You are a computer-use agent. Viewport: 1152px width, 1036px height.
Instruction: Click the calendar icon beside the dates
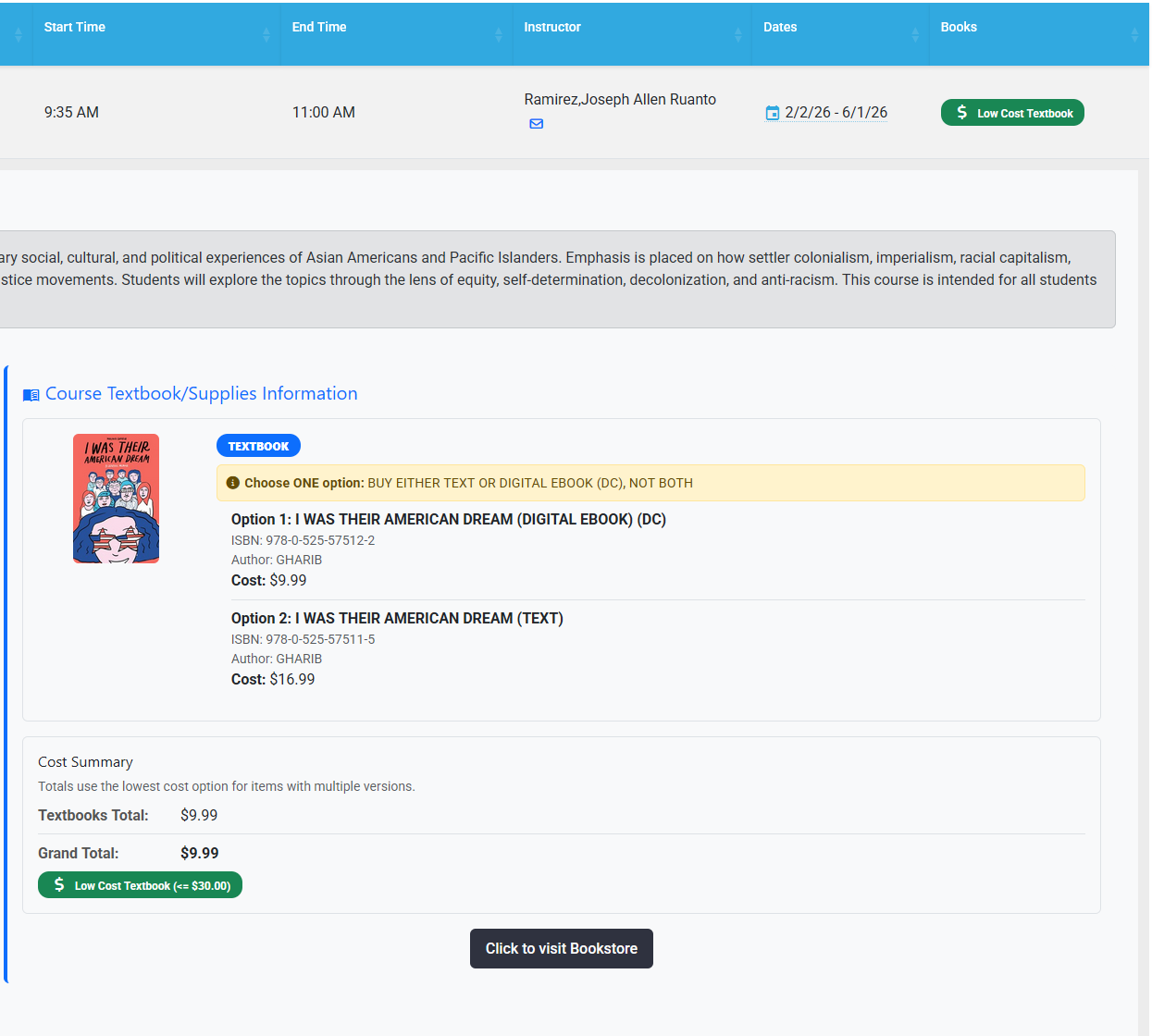tap(772, 113)
